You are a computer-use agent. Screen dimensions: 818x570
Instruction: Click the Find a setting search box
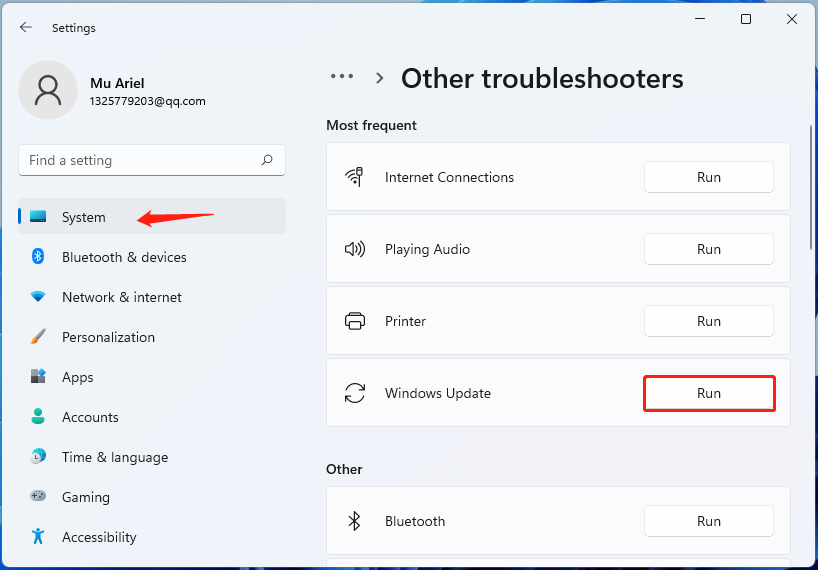pyautogui.click(x=152, y=160)
